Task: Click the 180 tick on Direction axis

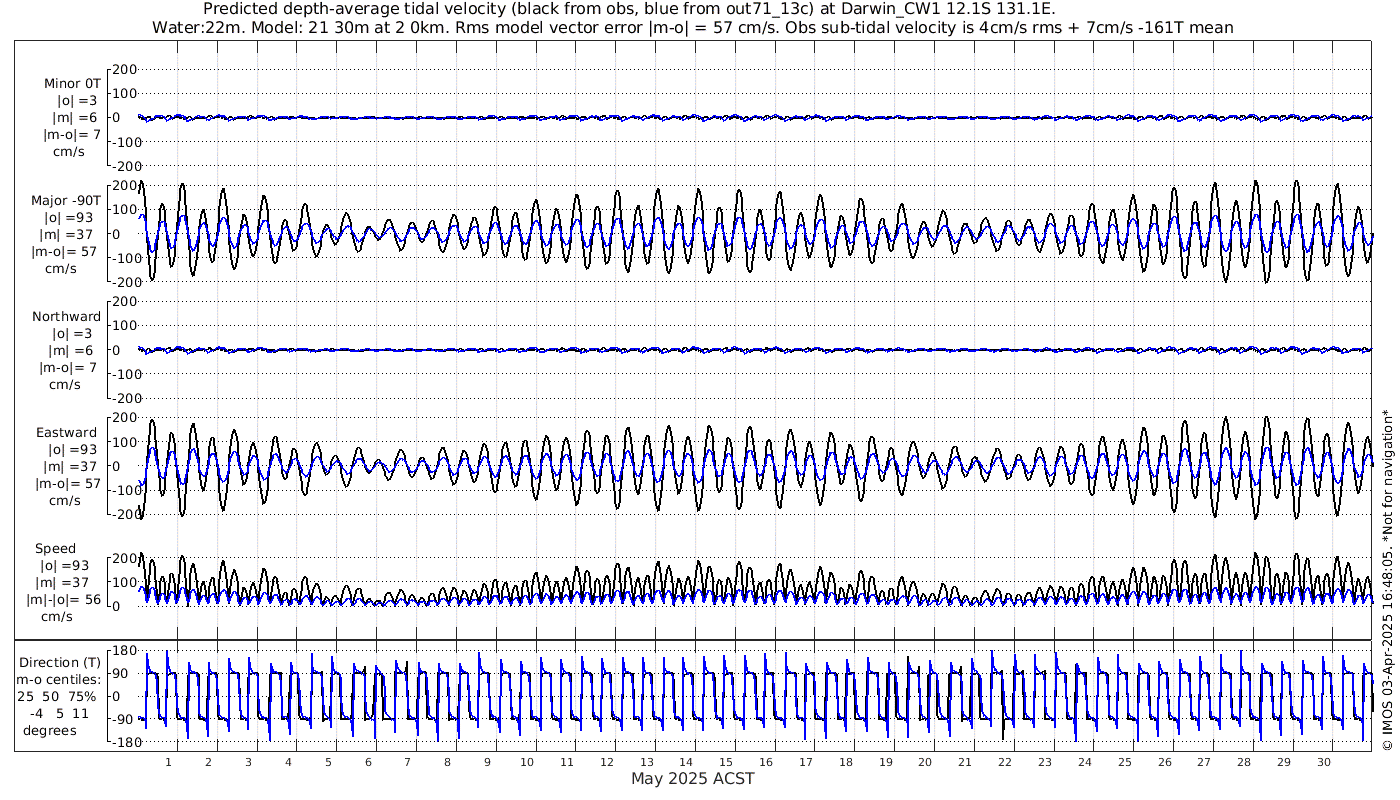Action: [x=123, y=651]
